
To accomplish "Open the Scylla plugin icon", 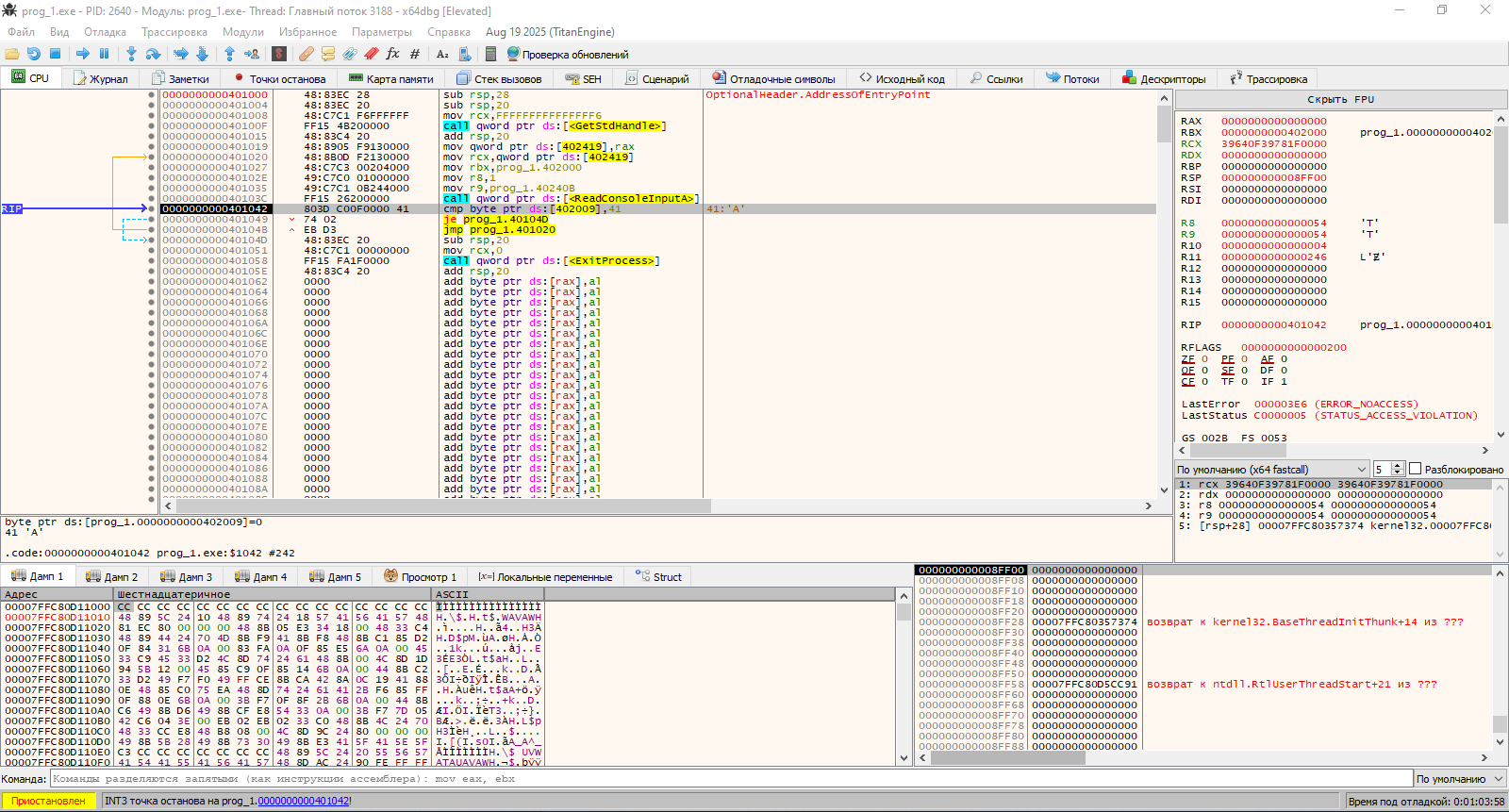I will pyautogui.click(x=279, y=54).
